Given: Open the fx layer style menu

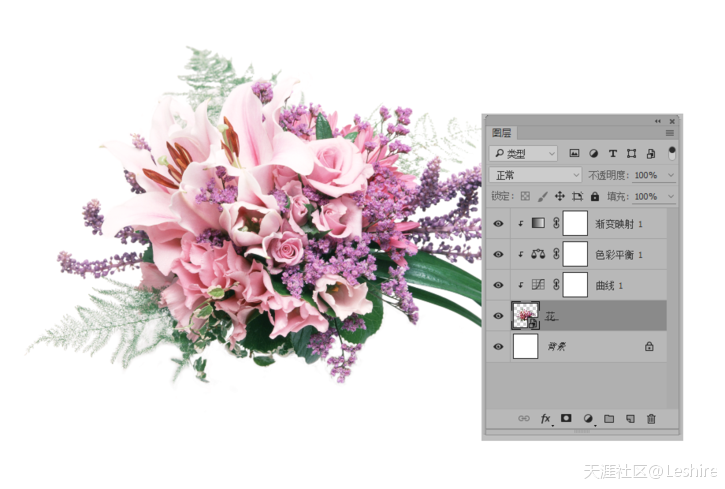Looking at the screenshot, I should [x=546, y=418].
